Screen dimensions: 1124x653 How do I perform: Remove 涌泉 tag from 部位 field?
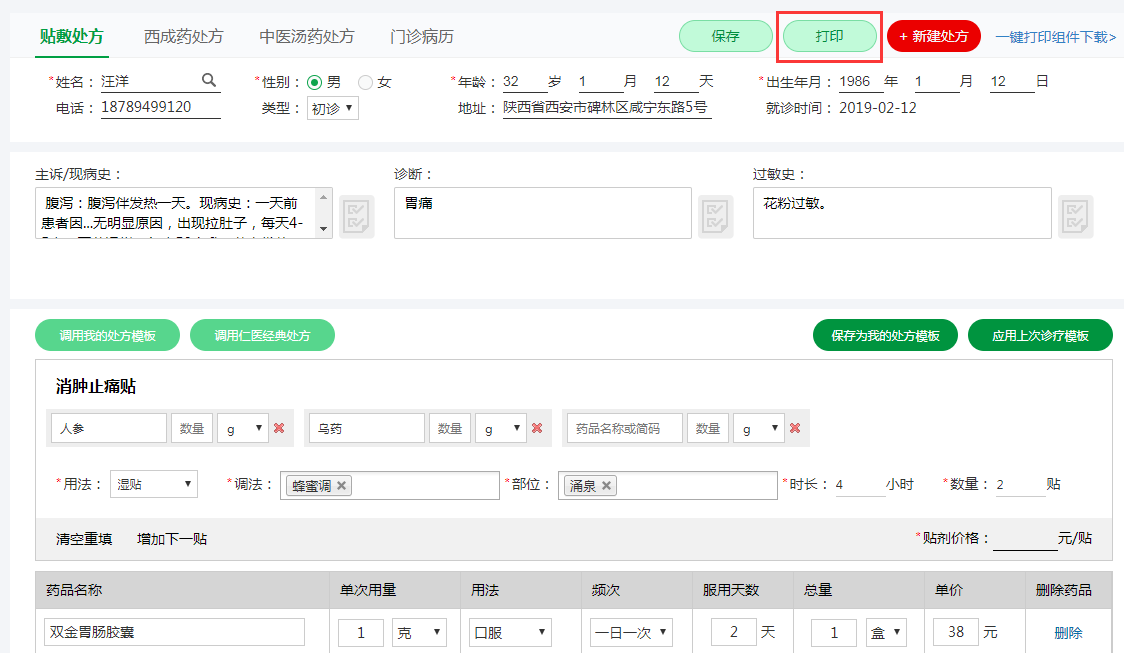coord(607,485)
